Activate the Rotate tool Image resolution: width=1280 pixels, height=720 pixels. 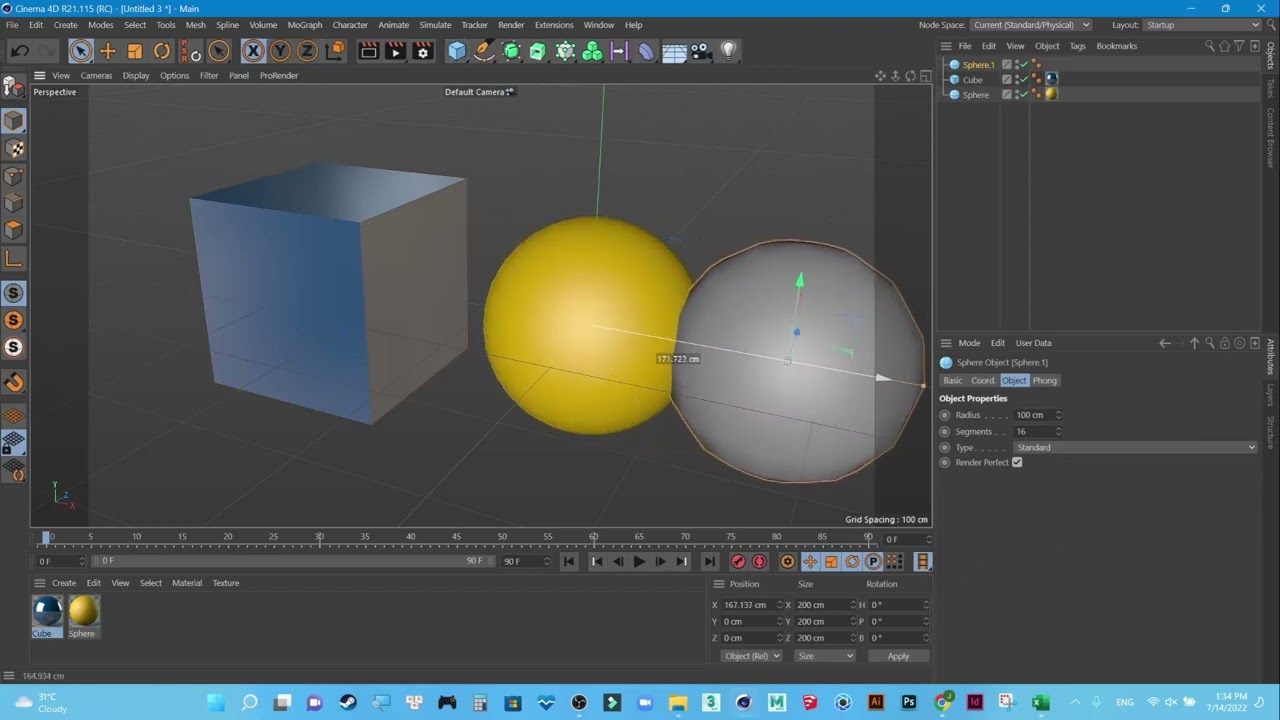162,51
